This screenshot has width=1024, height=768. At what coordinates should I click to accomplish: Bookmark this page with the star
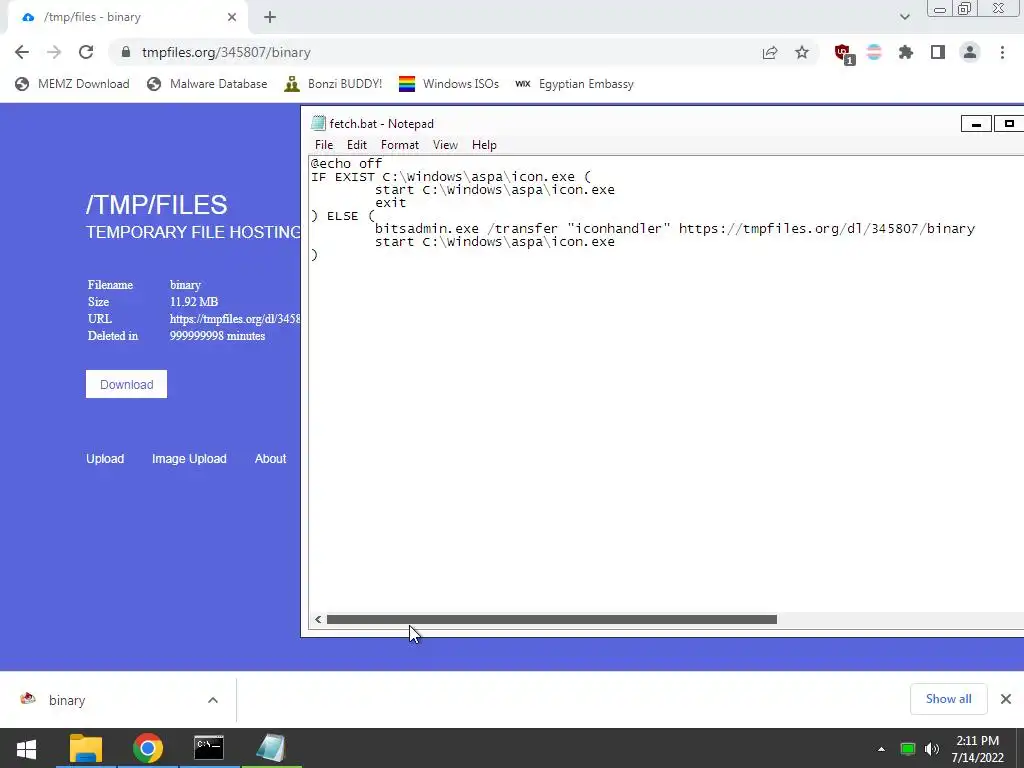[x=802, y=52]
